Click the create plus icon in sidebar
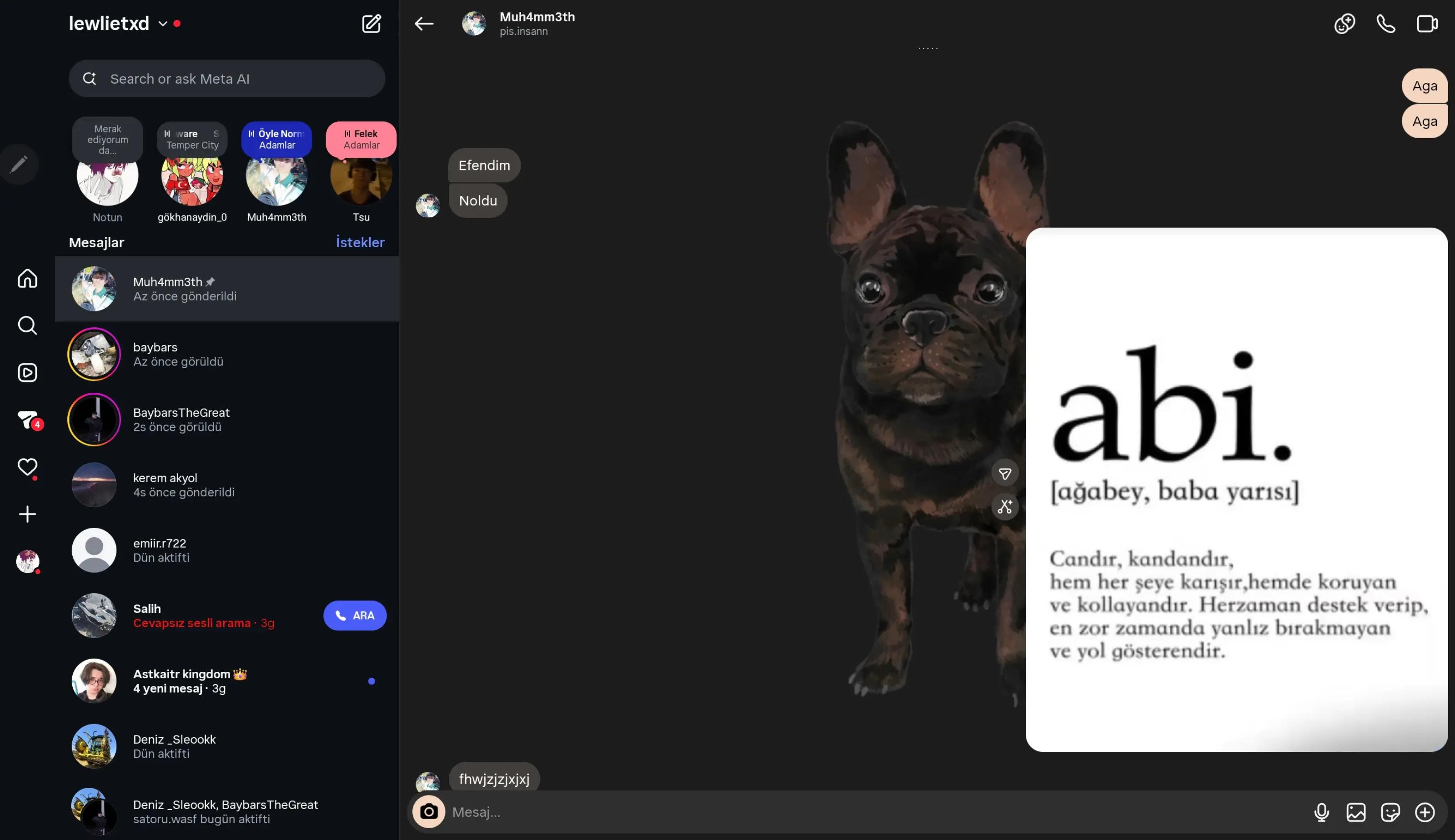This screenshot has width=1455, height=840. pyautogui.click(x=27, y=514)
